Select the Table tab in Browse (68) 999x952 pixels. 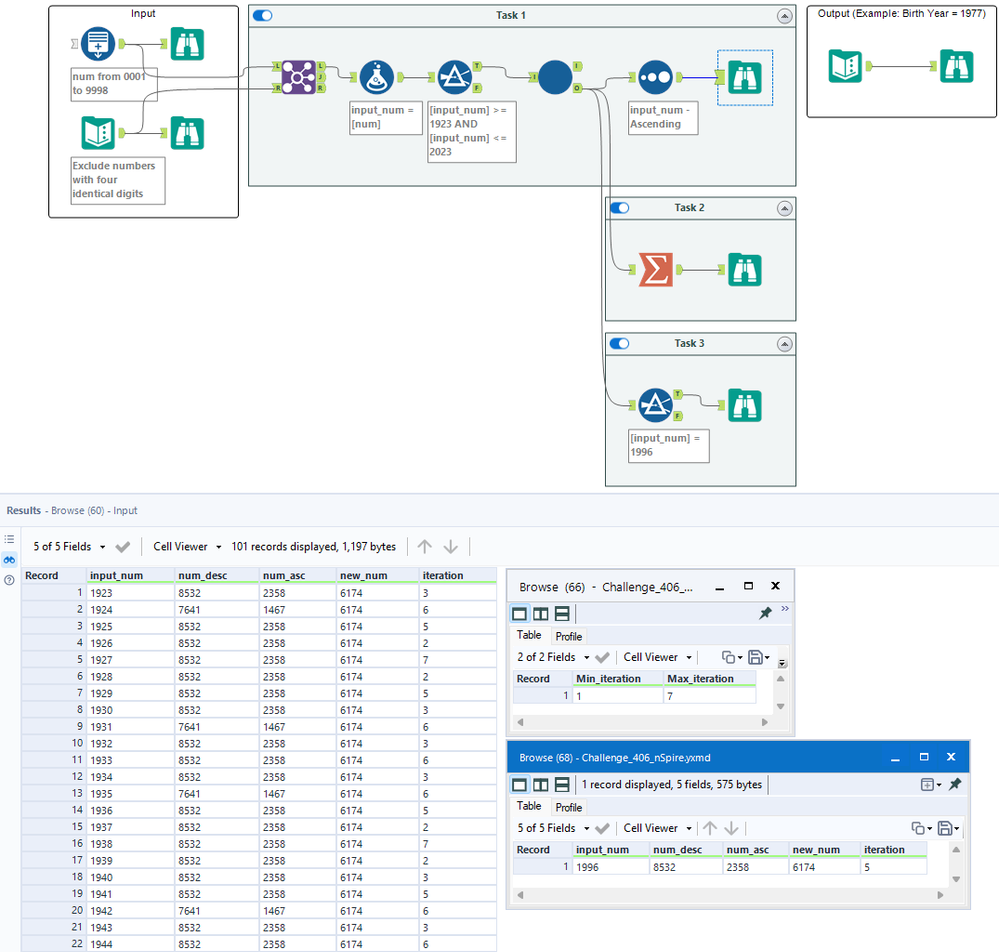[529, 807]
